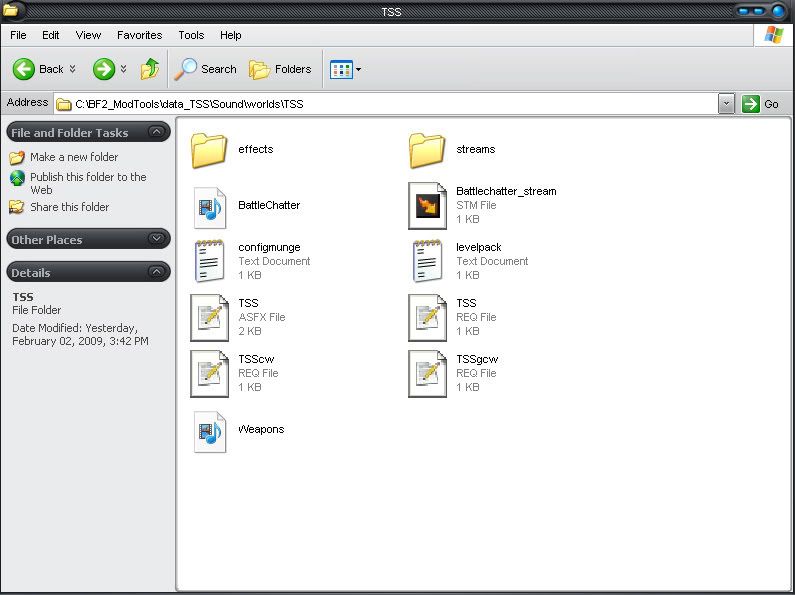Open the Views dropdown arrow
Image resolution: width=795 pixels, height=595 pixels.
point(358,69)
